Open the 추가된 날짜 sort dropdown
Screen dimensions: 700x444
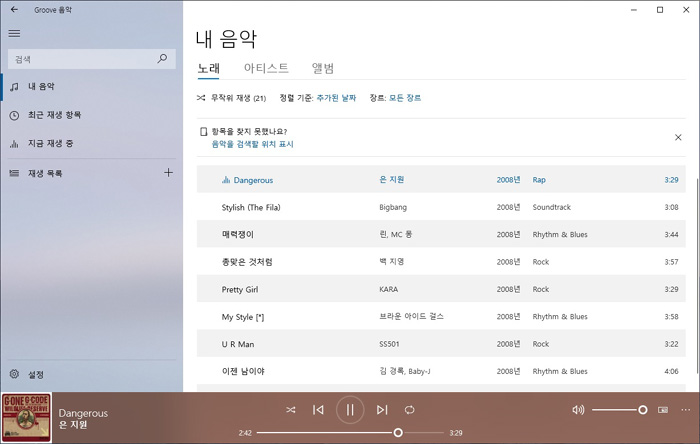pyautogui.click(x=336, y=98)
